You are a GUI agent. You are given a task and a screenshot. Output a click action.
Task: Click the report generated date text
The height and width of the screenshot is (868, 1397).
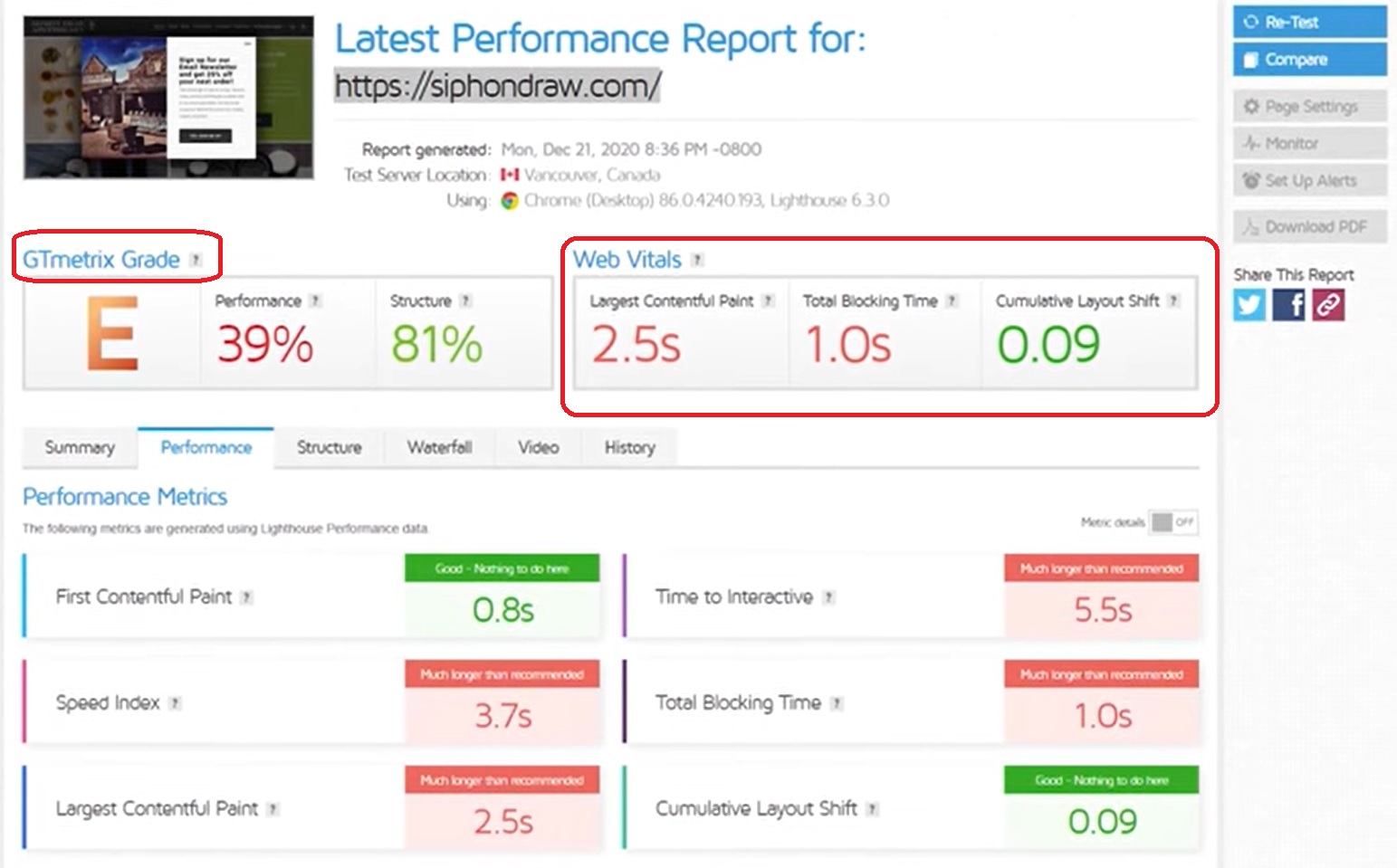pyautogui.click(x=631, y=149)
